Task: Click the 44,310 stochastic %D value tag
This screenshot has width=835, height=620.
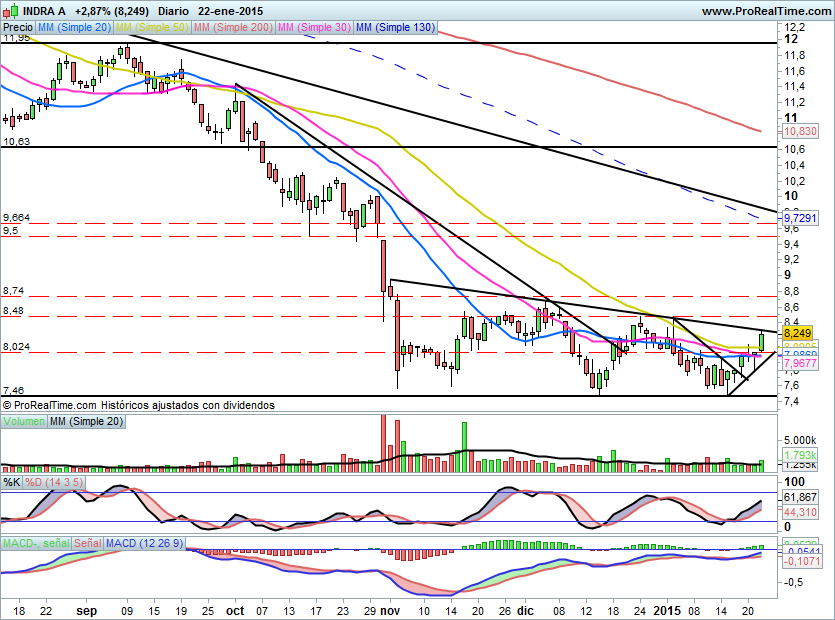Action: click(x=799, y=512)
